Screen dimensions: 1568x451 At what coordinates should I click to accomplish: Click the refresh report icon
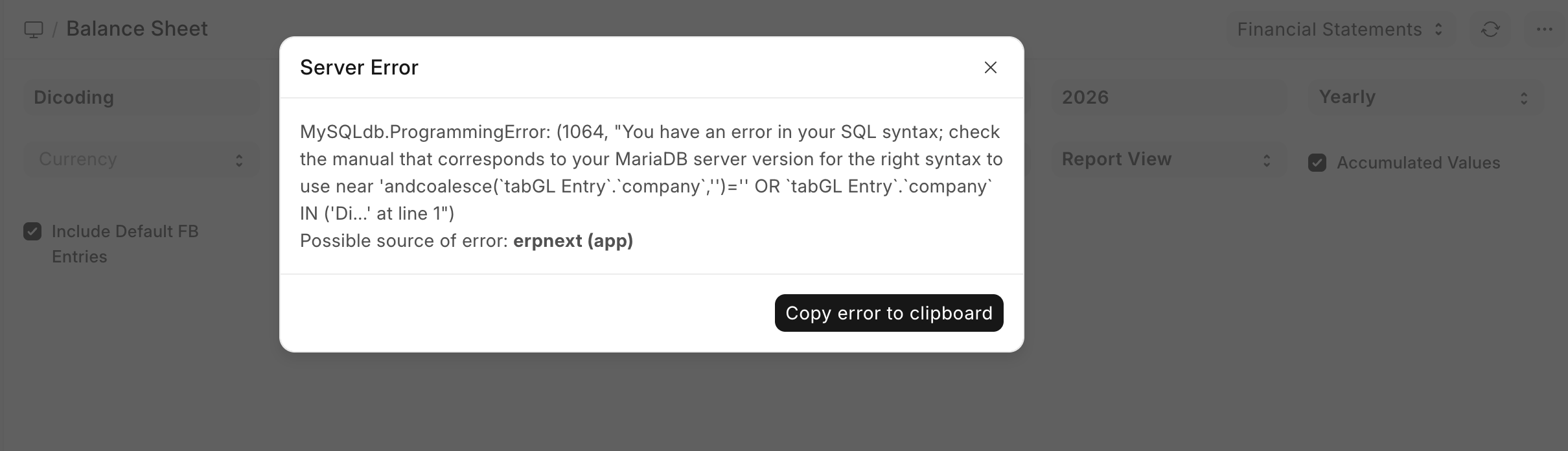(1490, 29)
